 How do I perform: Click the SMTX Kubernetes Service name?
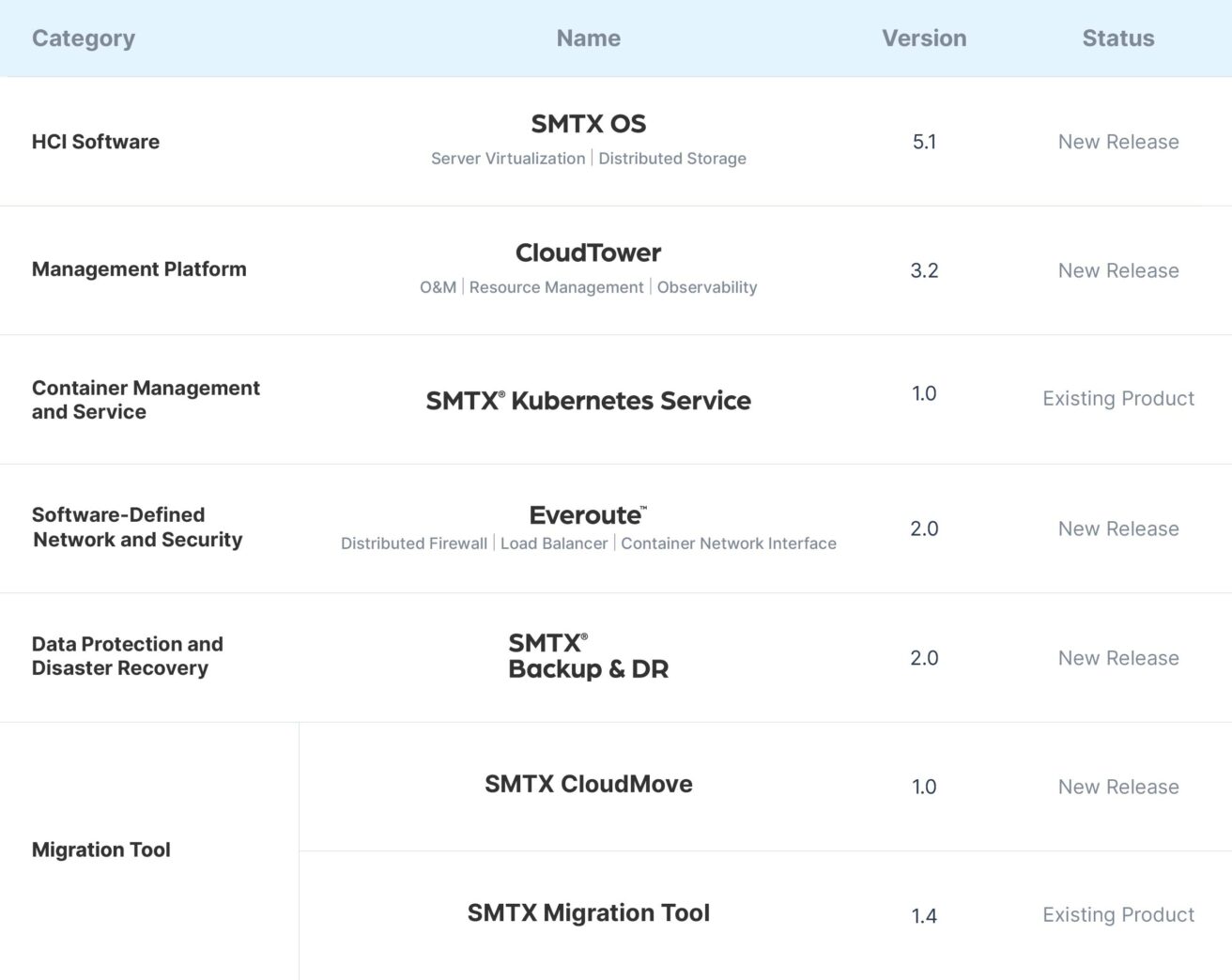pyautogui.click(x=588, y=400)
